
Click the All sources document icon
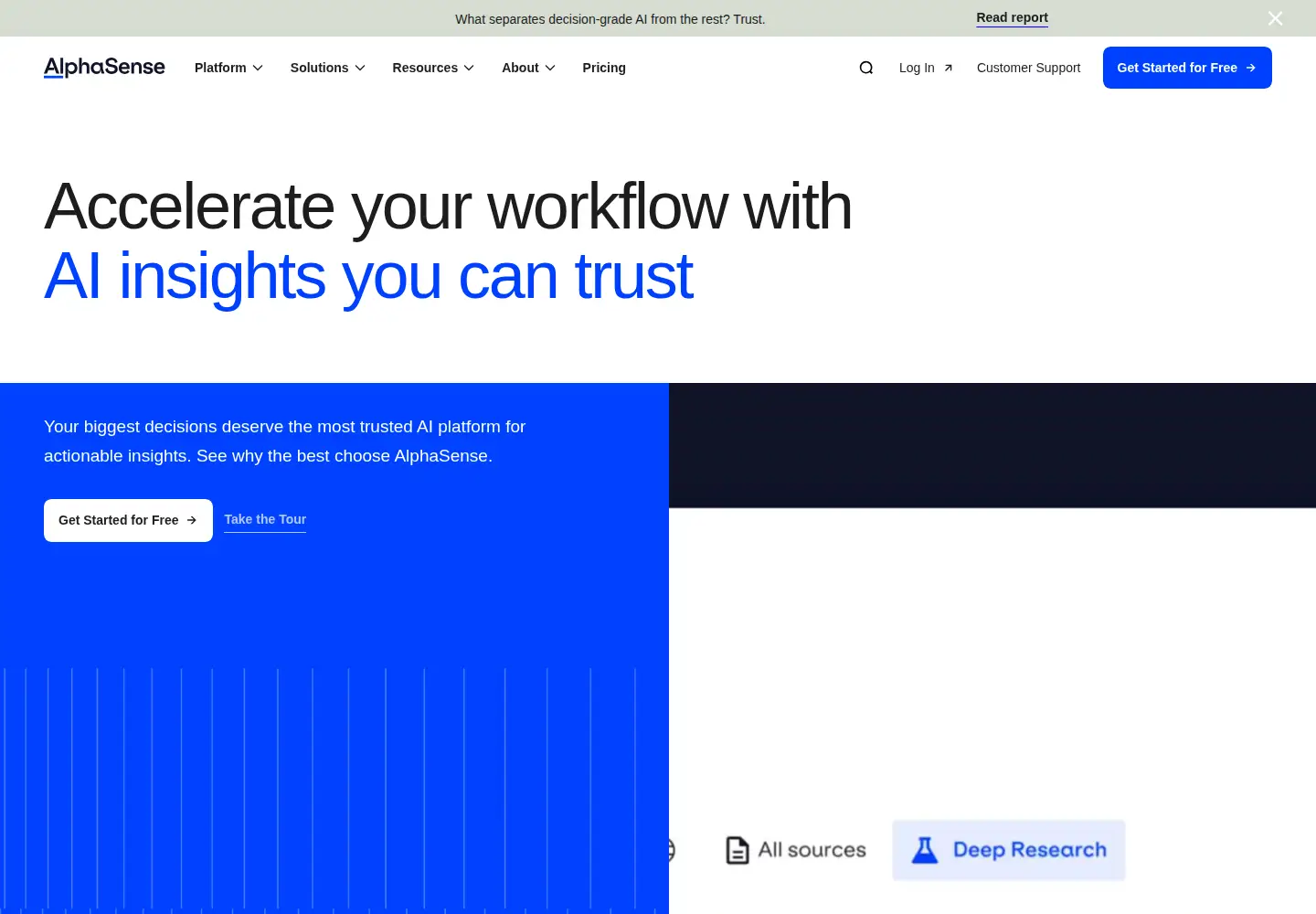738,850
